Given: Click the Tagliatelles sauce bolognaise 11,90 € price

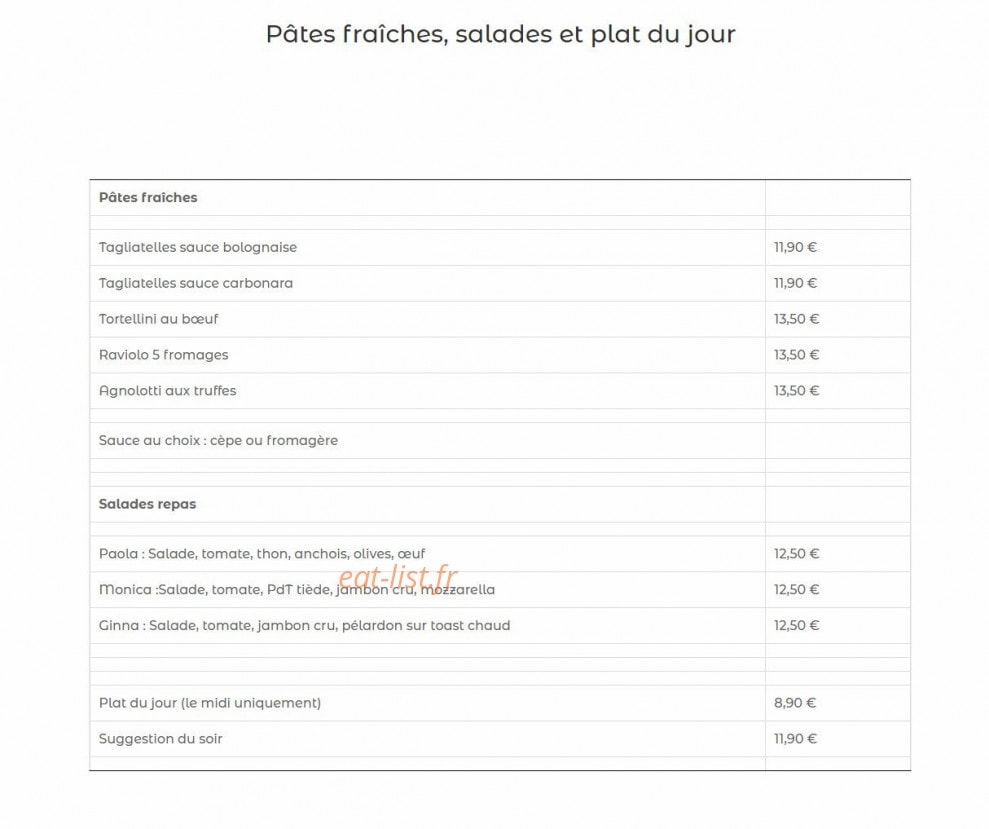Looking at the screenshot, I should coord(795,247).
